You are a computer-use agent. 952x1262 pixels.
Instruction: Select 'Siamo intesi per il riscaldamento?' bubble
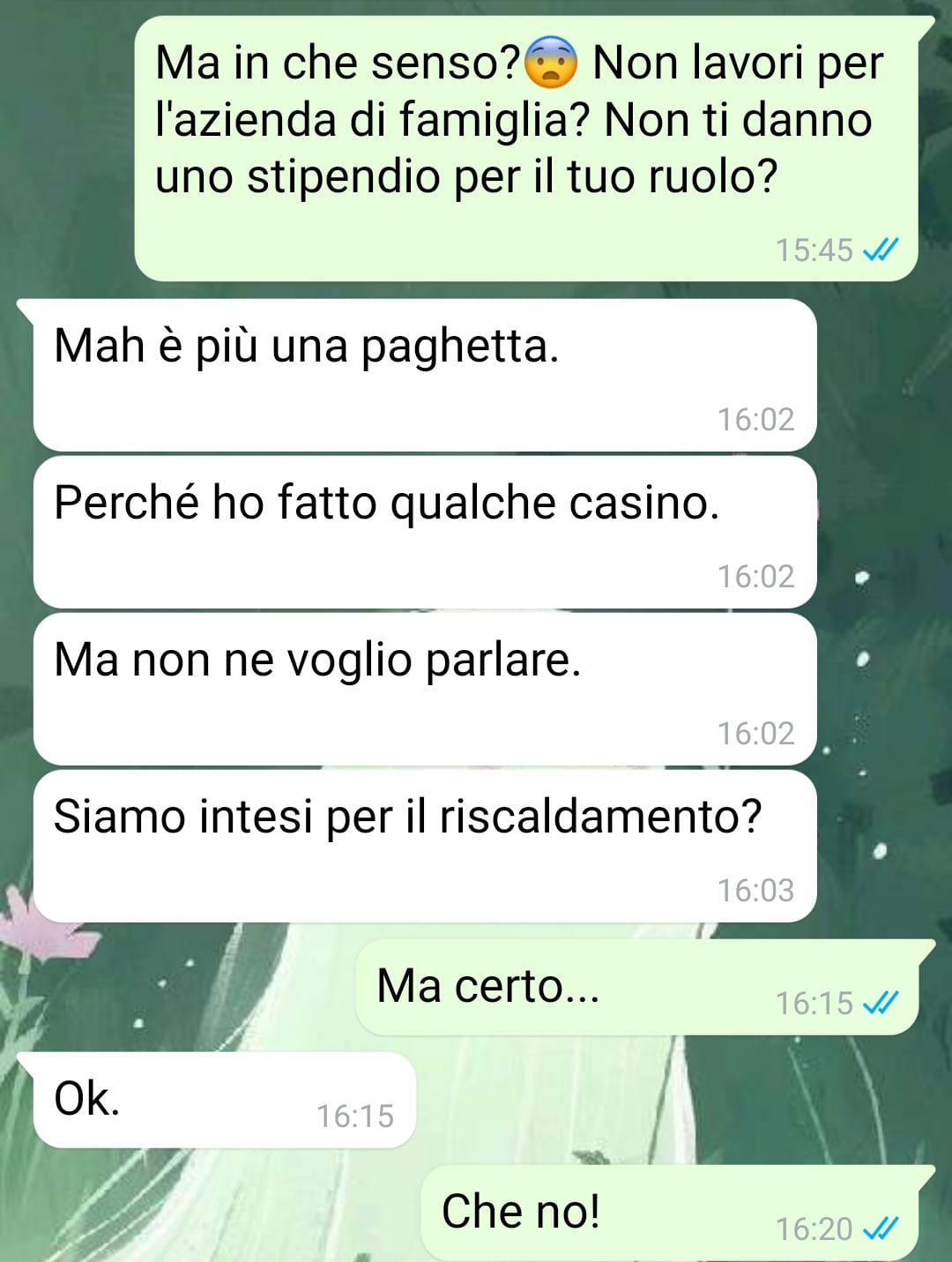[425, 847]
